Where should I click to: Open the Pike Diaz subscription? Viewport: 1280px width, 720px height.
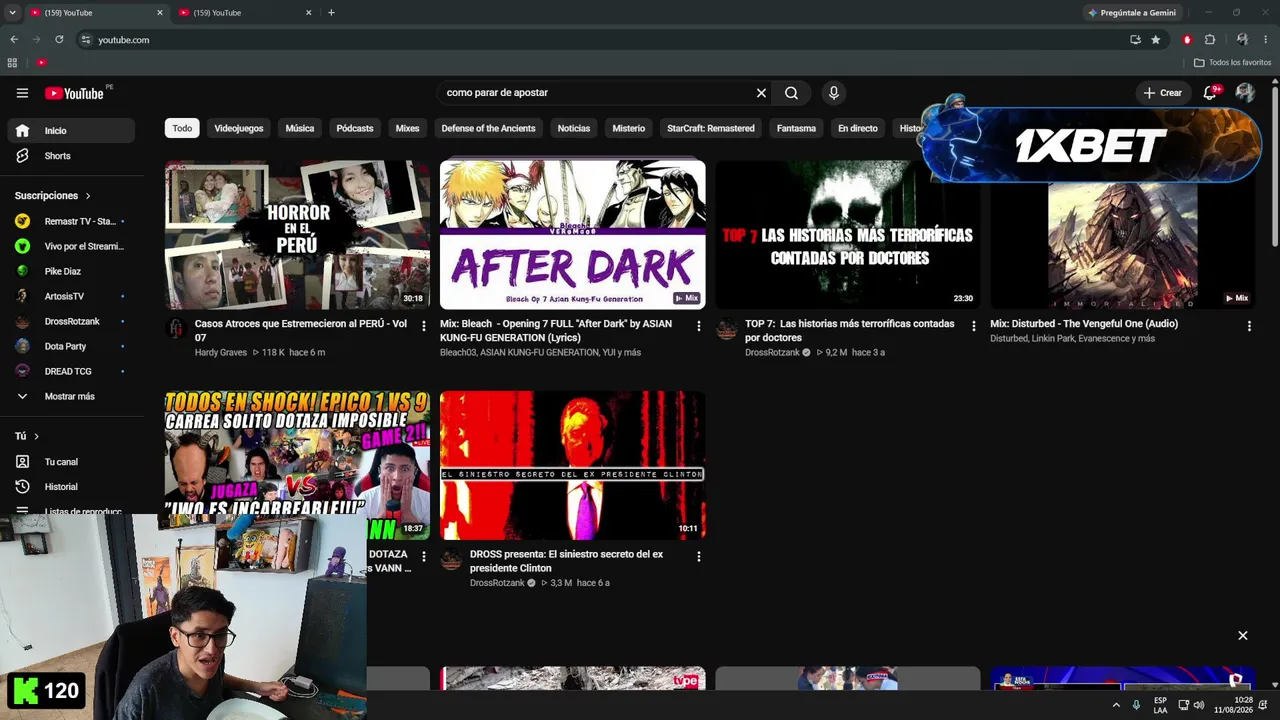pyautogui.click(x=71, y=271)
